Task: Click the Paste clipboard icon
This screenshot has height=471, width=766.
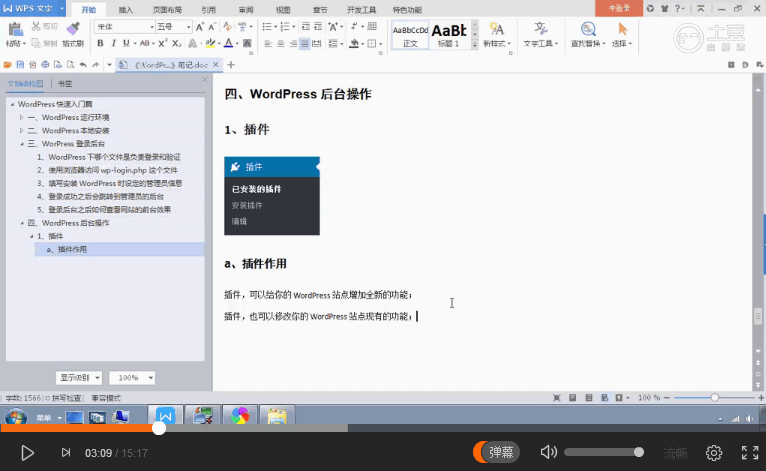Action: click(x=15, y=29)
